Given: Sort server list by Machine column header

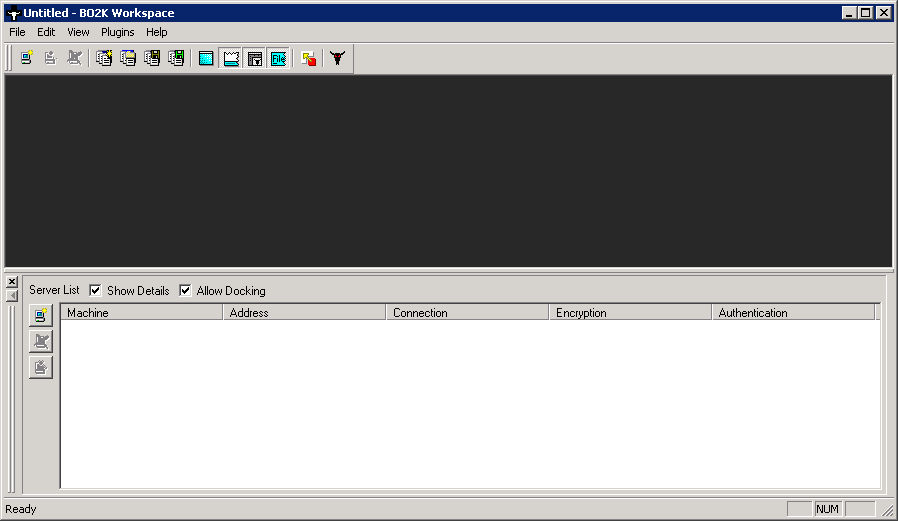Looking at the screenshot, I should 141,313.
